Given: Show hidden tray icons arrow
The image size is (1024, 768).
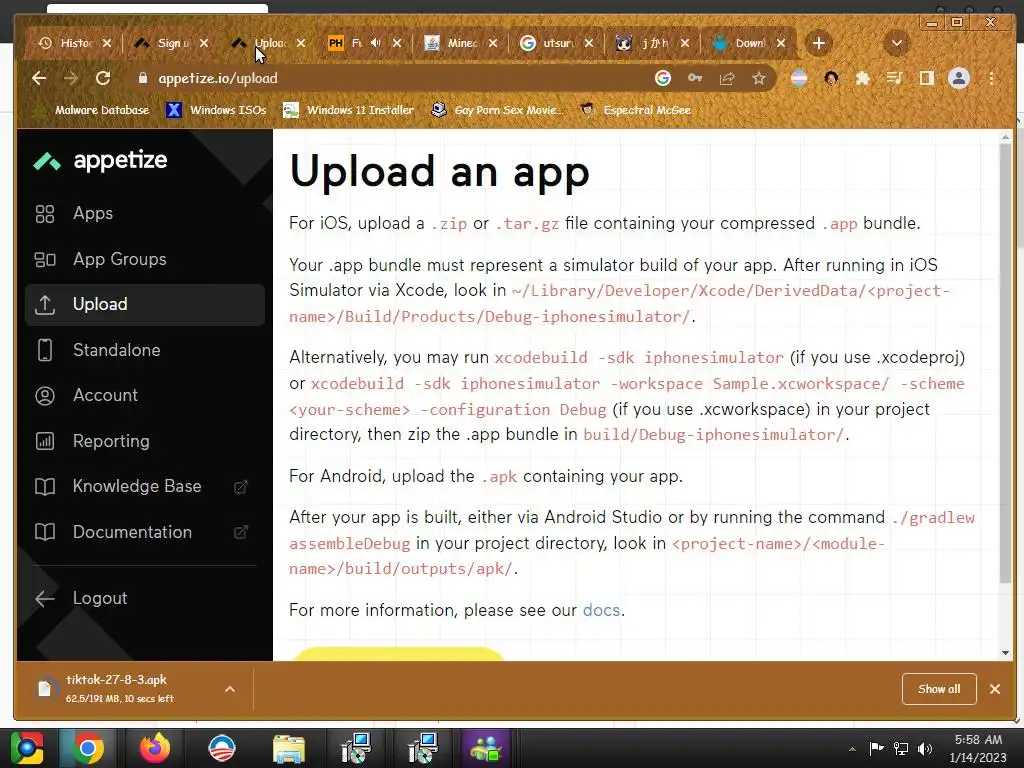Looking at the screenshot, I should pos(852,749).
